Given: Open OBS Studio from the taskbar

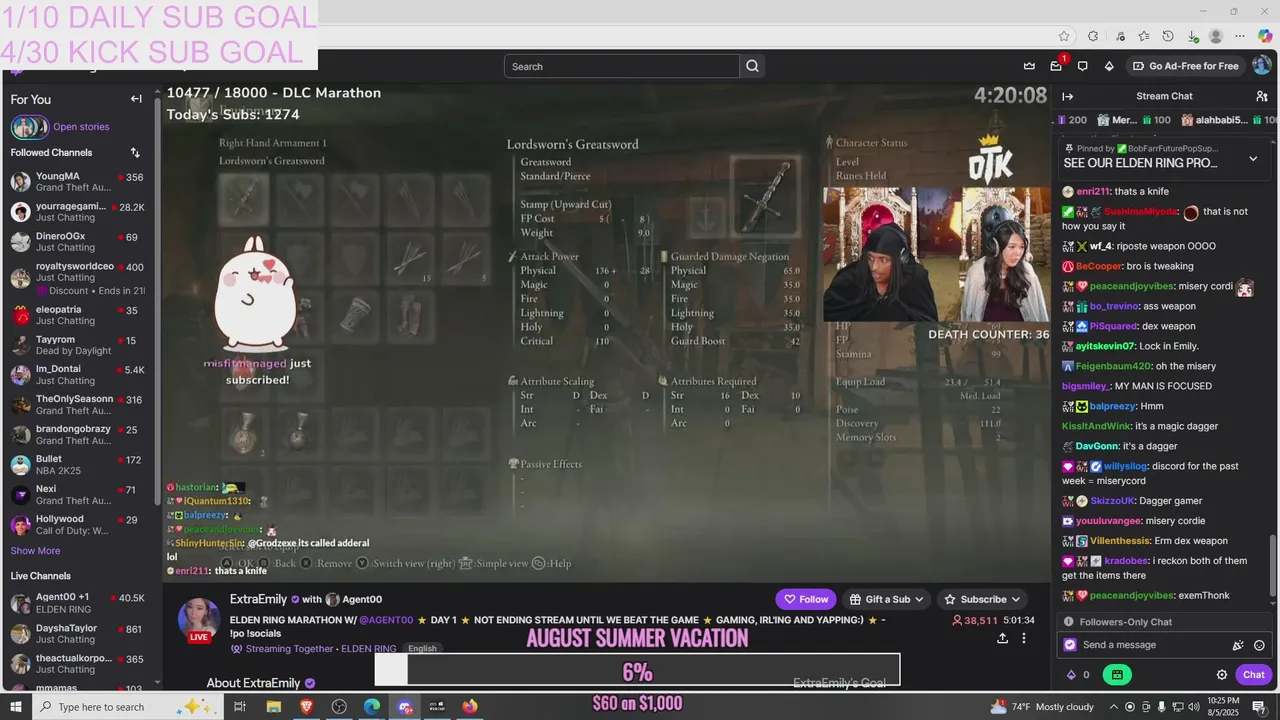Looking at the screenshot, I should tap(339, 707).
